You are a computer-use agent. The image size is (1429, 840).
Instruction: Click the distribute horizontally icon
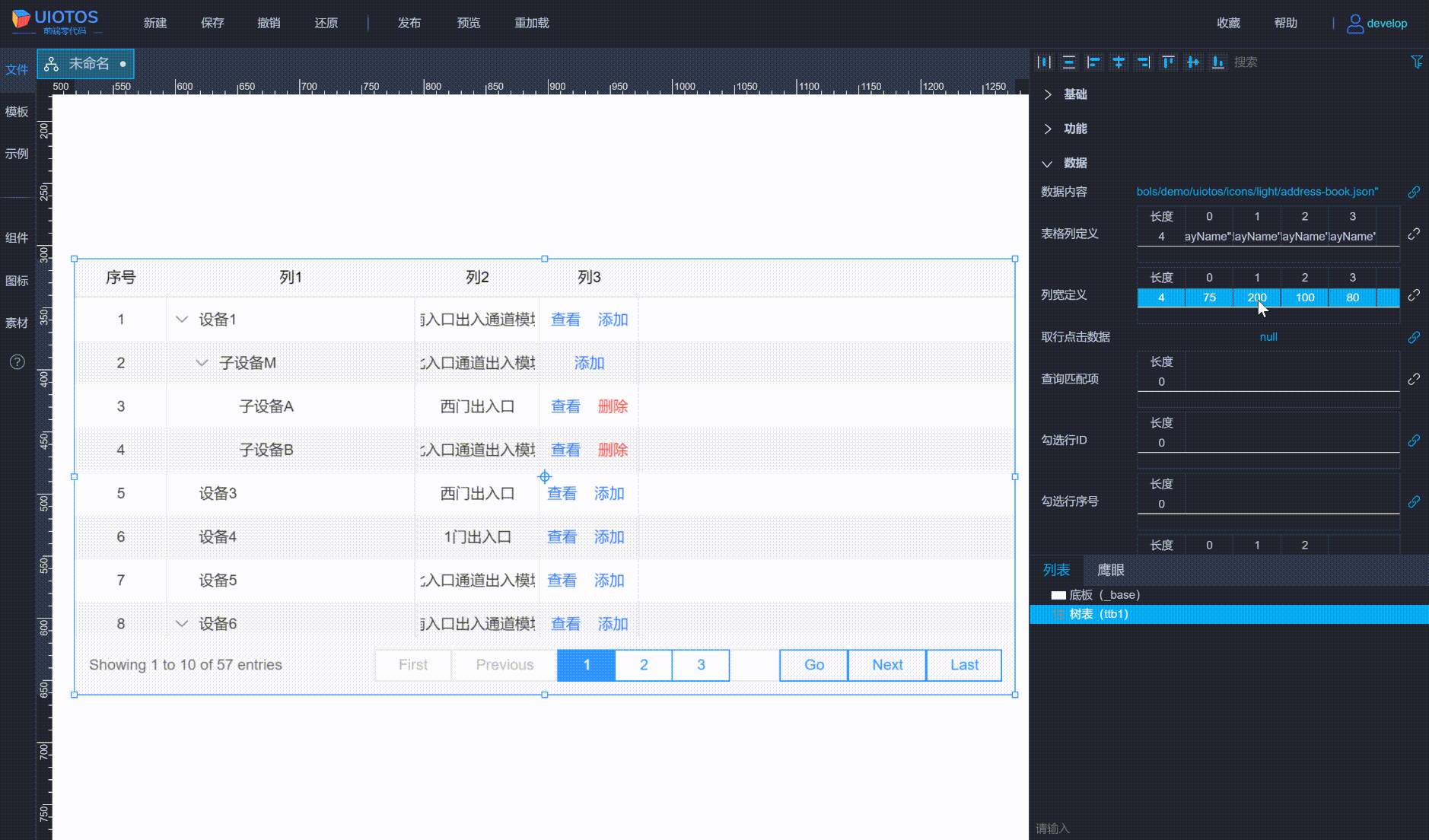pyautogui.click(x=1044, y=62)
